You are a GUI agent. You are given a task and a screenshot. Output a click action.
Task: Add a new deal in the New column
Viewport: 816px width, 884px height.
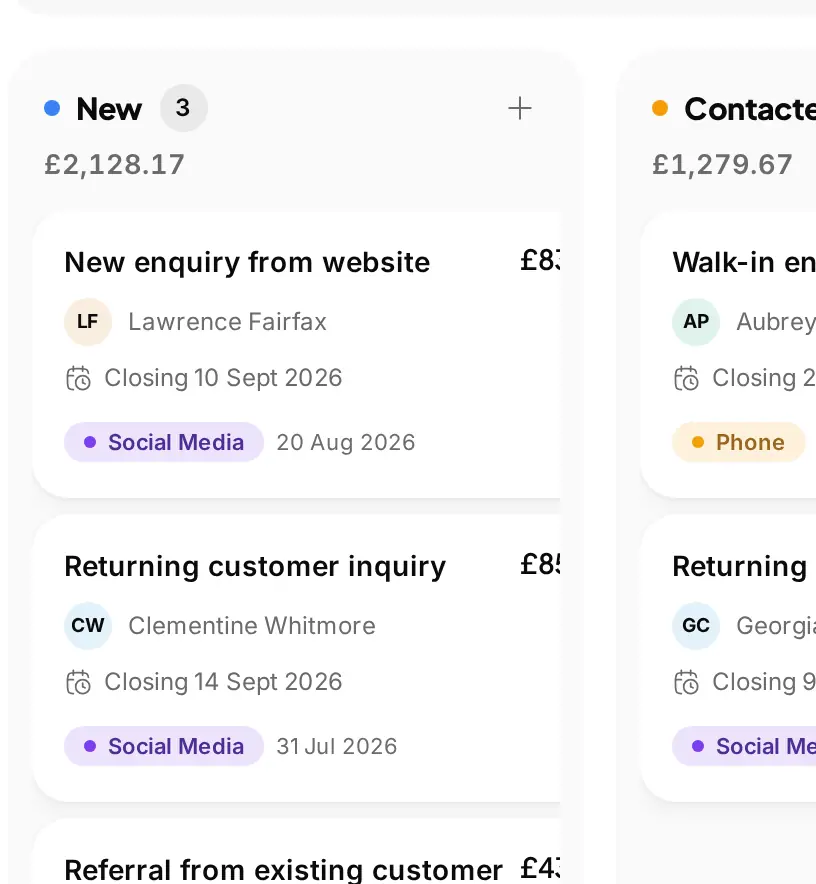pos(519,108)
